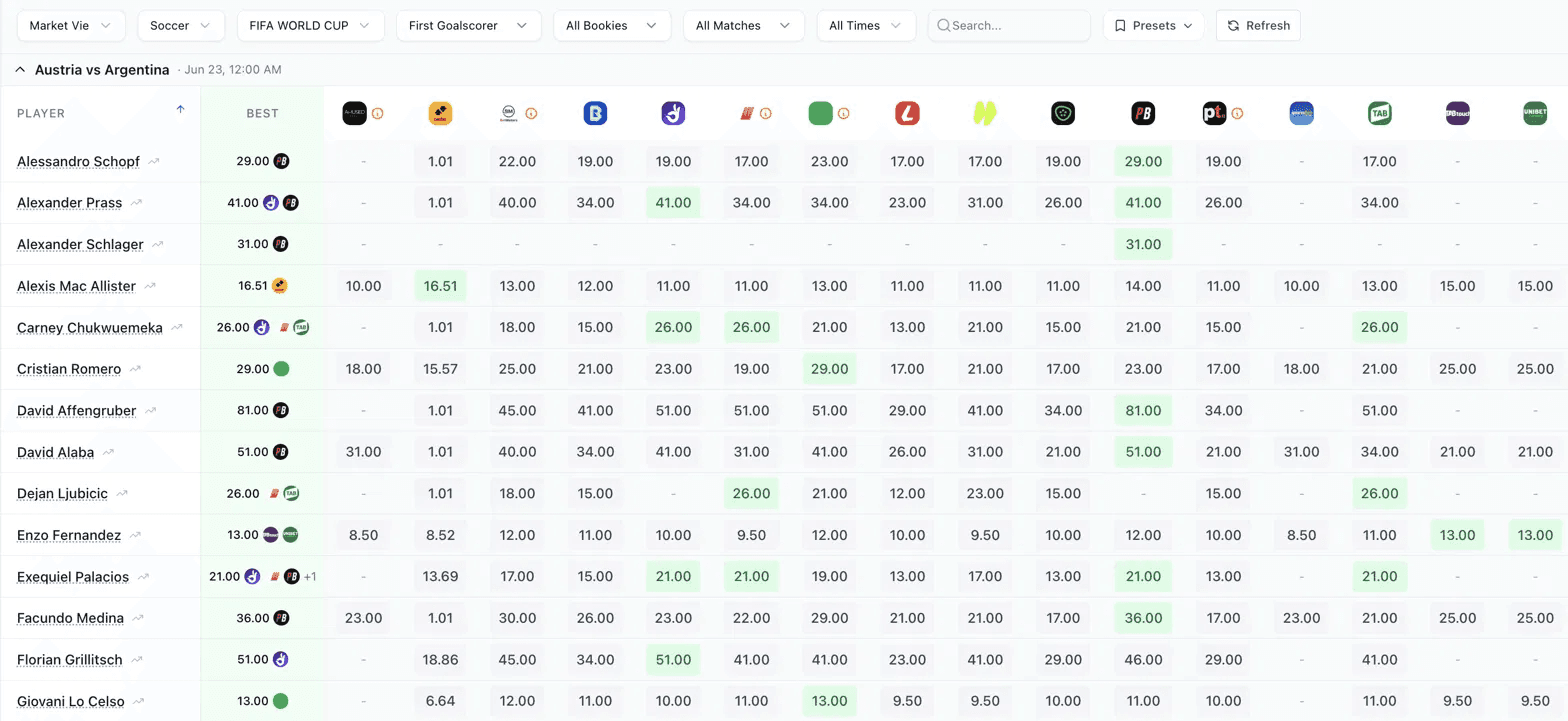Viewport: 1568px width, 721px height.
Task: Open player link Exequiel Palacios
Action: click(73, 577)
